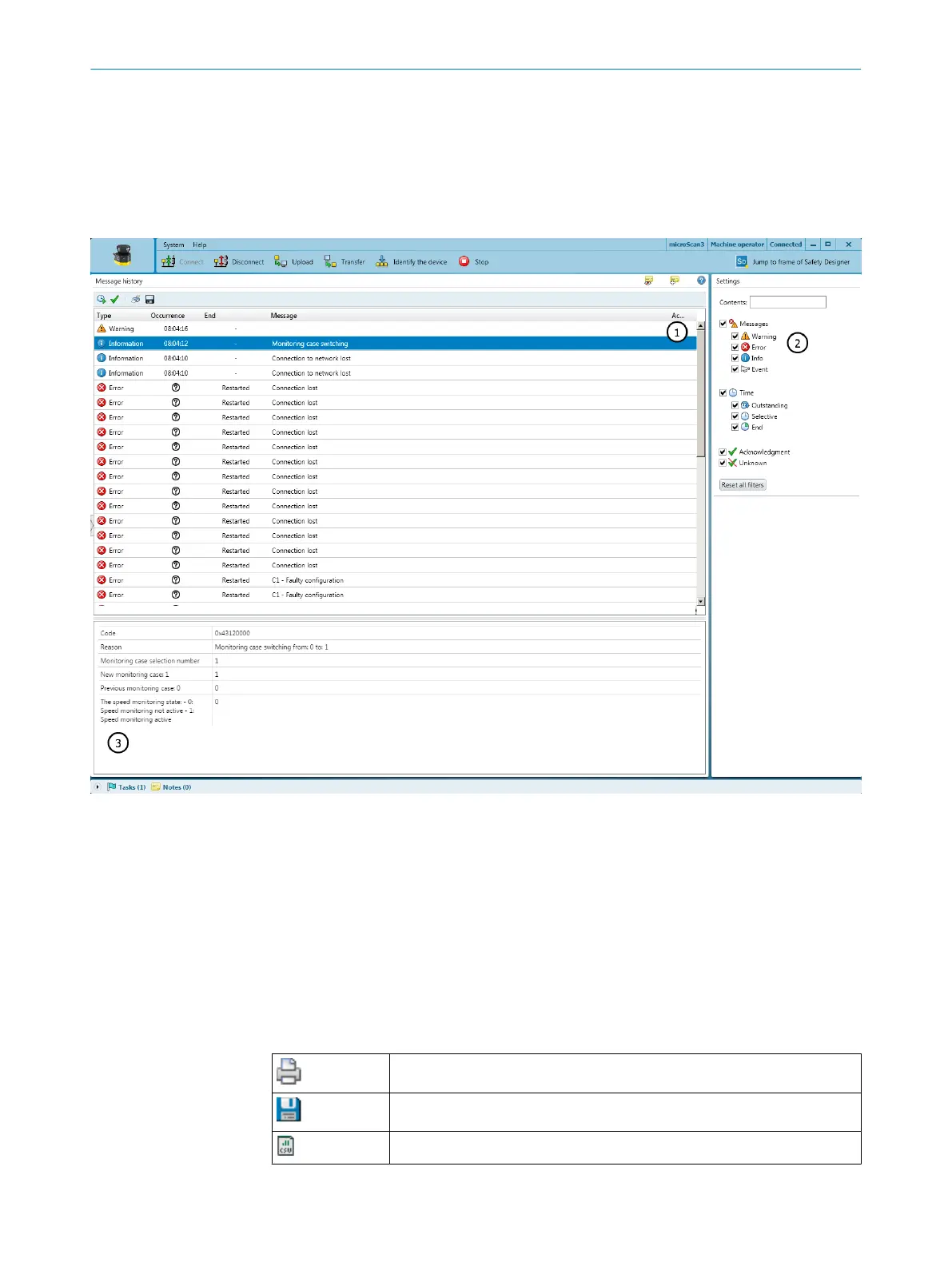952x1266 pixels.
Task: Open Notes (0) at bottom
Action: [x=172, y=787]
